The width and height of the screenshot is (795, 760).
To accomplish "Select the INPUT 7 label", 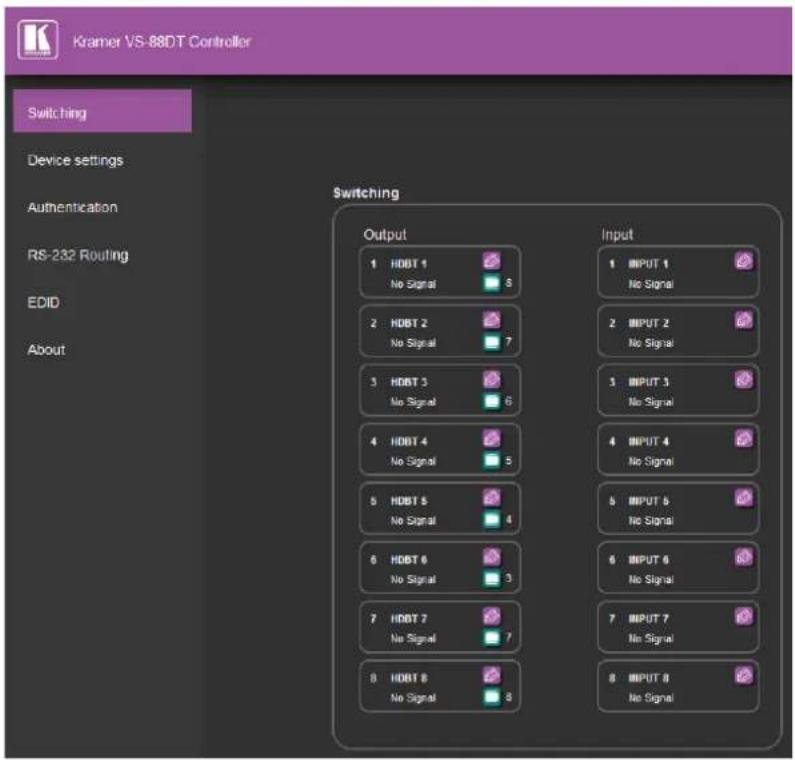I will [648, 619].
